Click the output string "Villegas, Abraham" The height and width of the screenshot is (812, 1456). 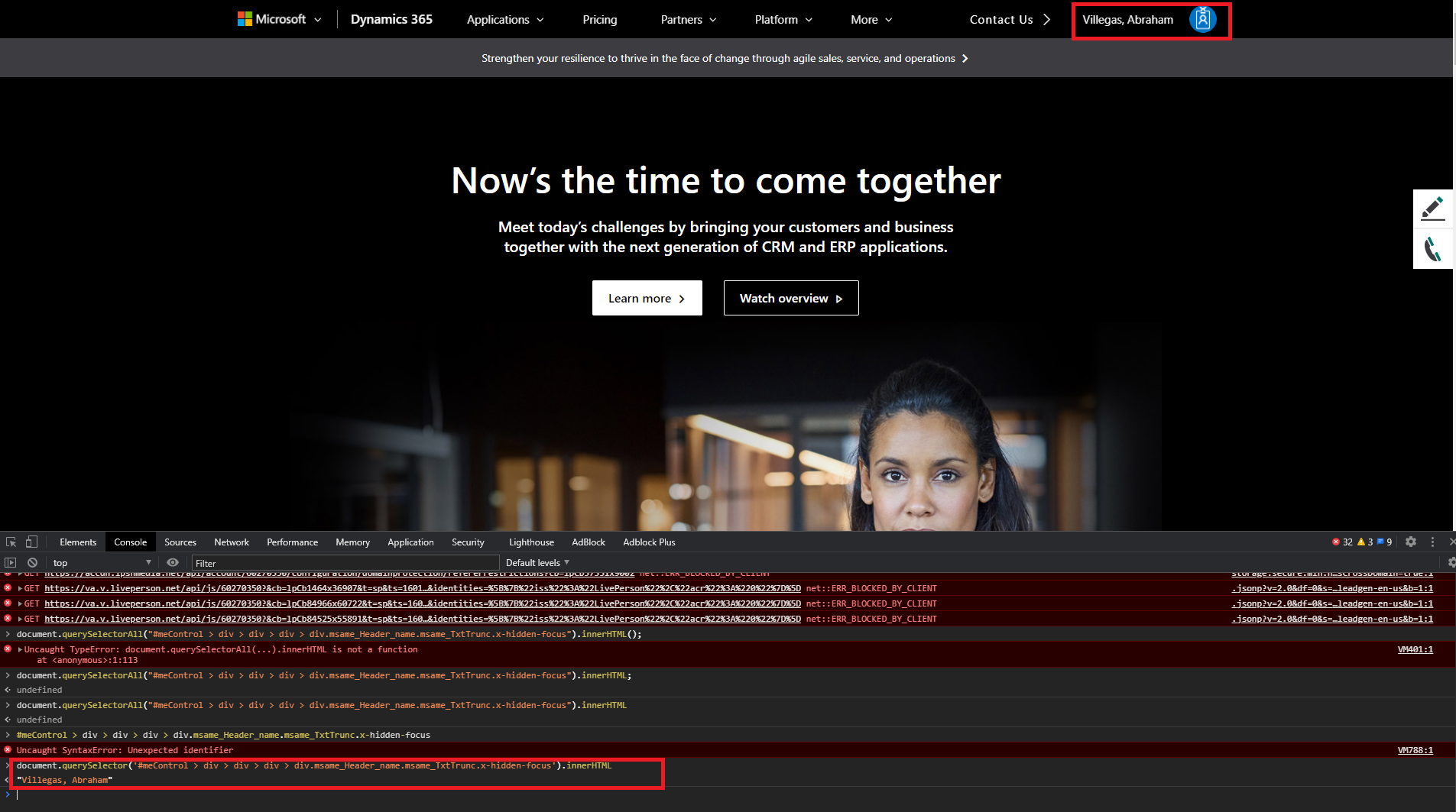65,780
